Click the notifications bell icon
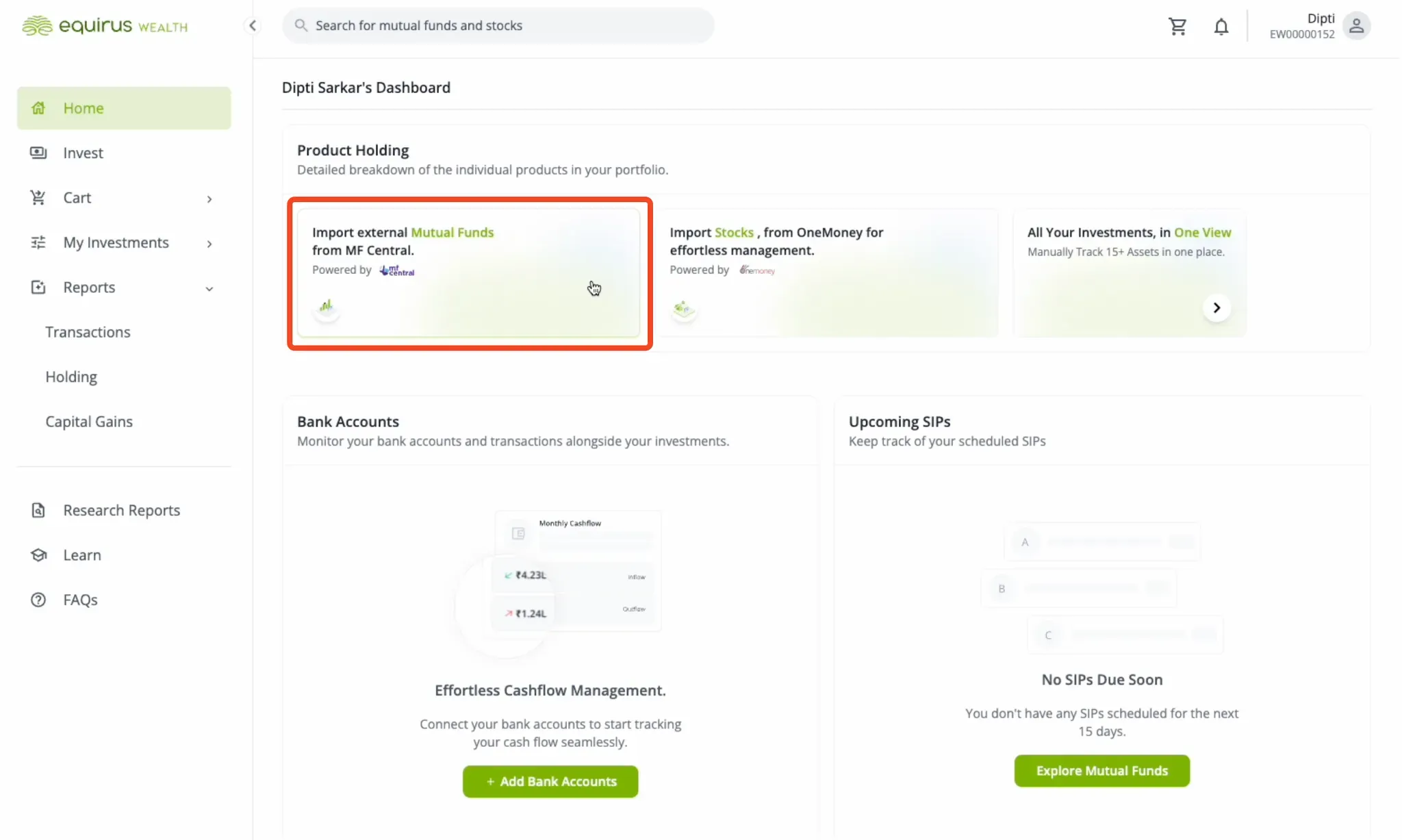This screenshot has height=840, width=1402. [x=1221, y=26]
